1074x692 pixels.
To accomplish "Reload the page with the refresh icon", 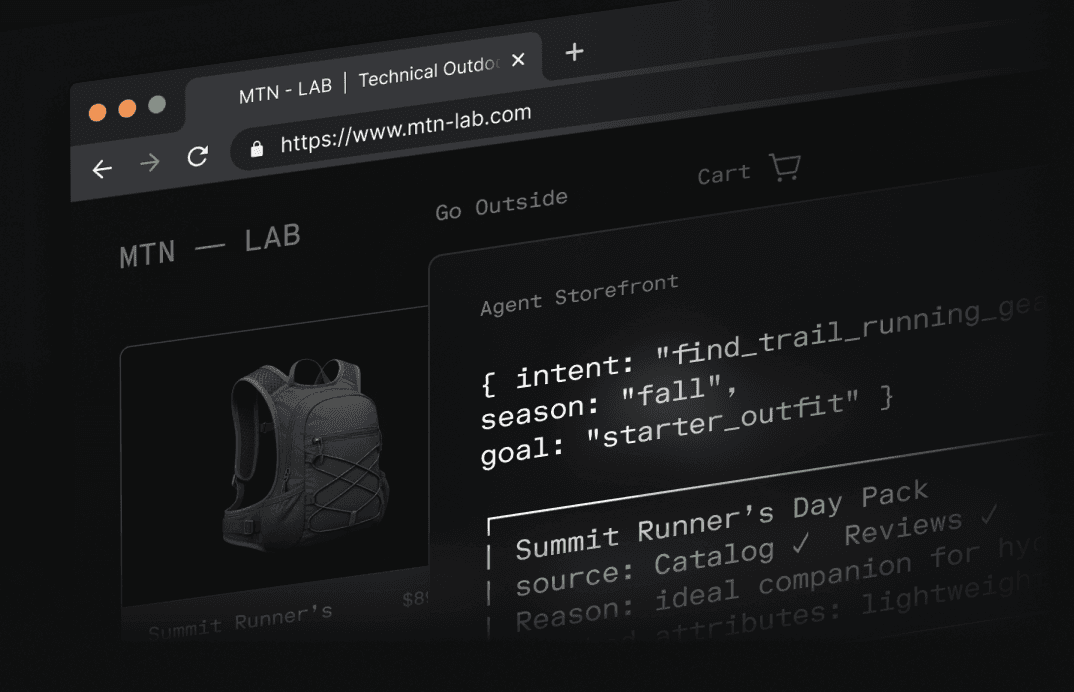I will click(197, 156).
